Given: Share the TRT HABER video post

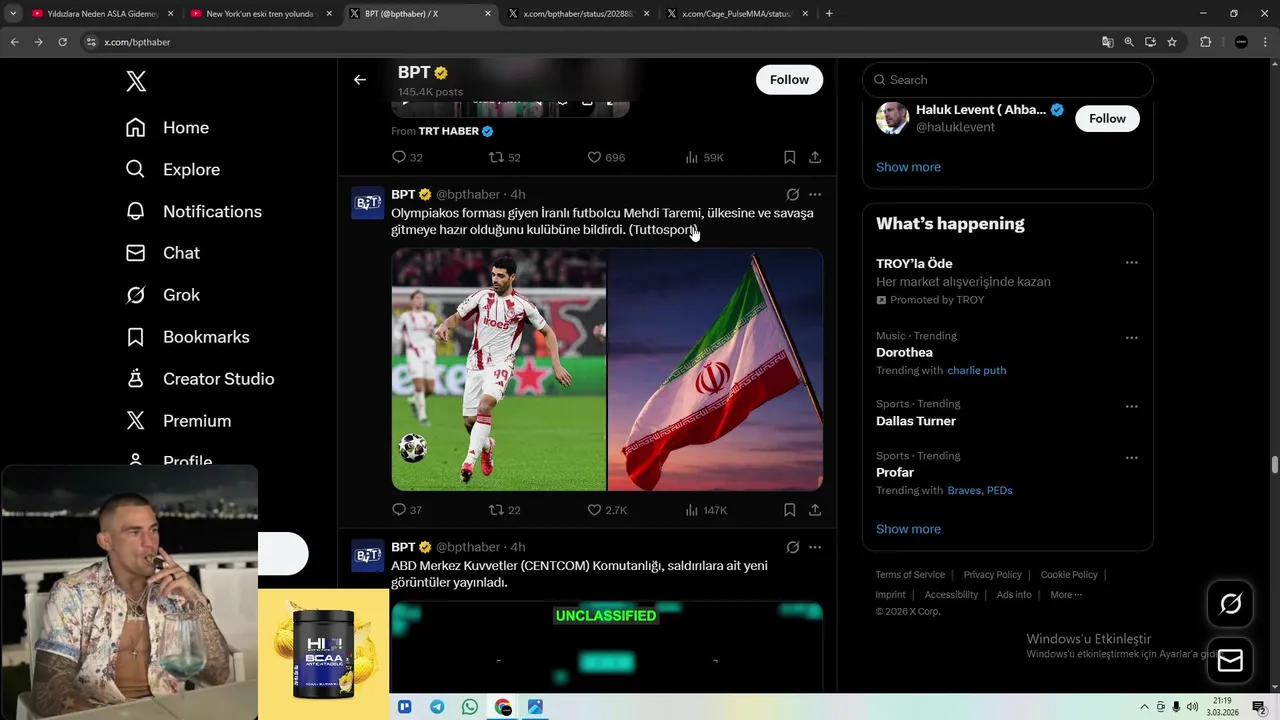Looking at the screenshot, I should click(x=815, y=157).
